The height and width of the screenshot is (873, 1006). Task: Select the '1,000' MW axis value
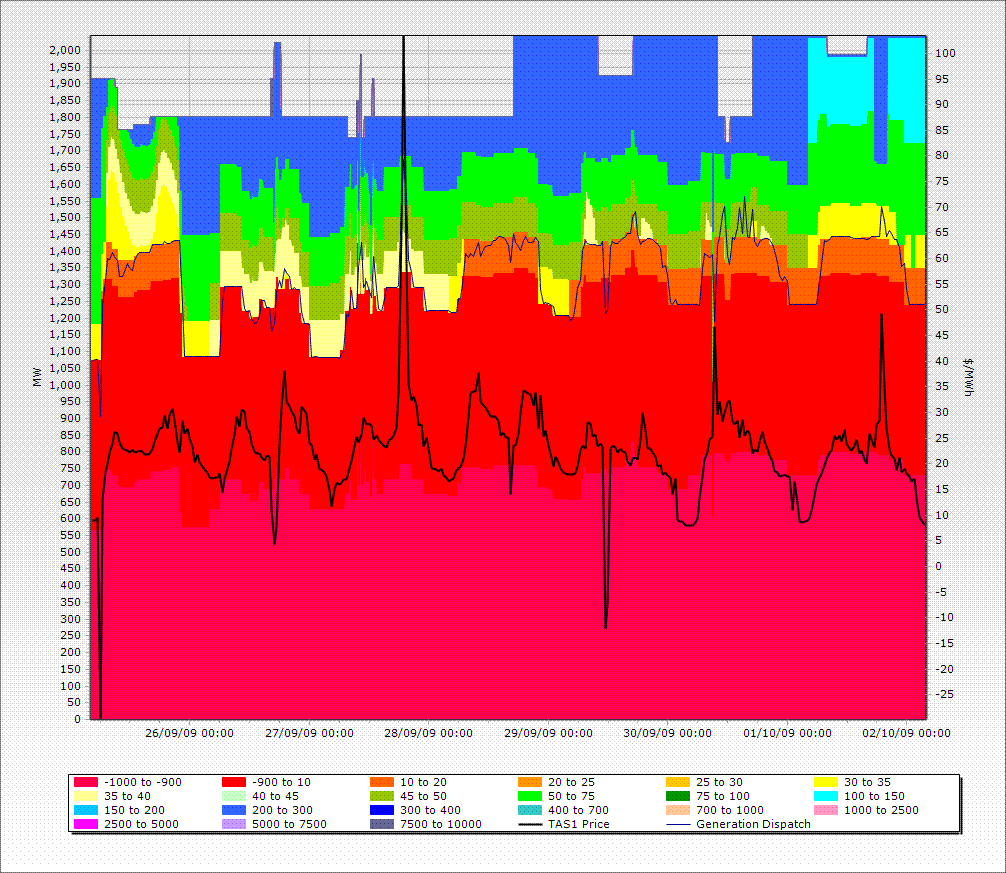[x=65, y=385]
